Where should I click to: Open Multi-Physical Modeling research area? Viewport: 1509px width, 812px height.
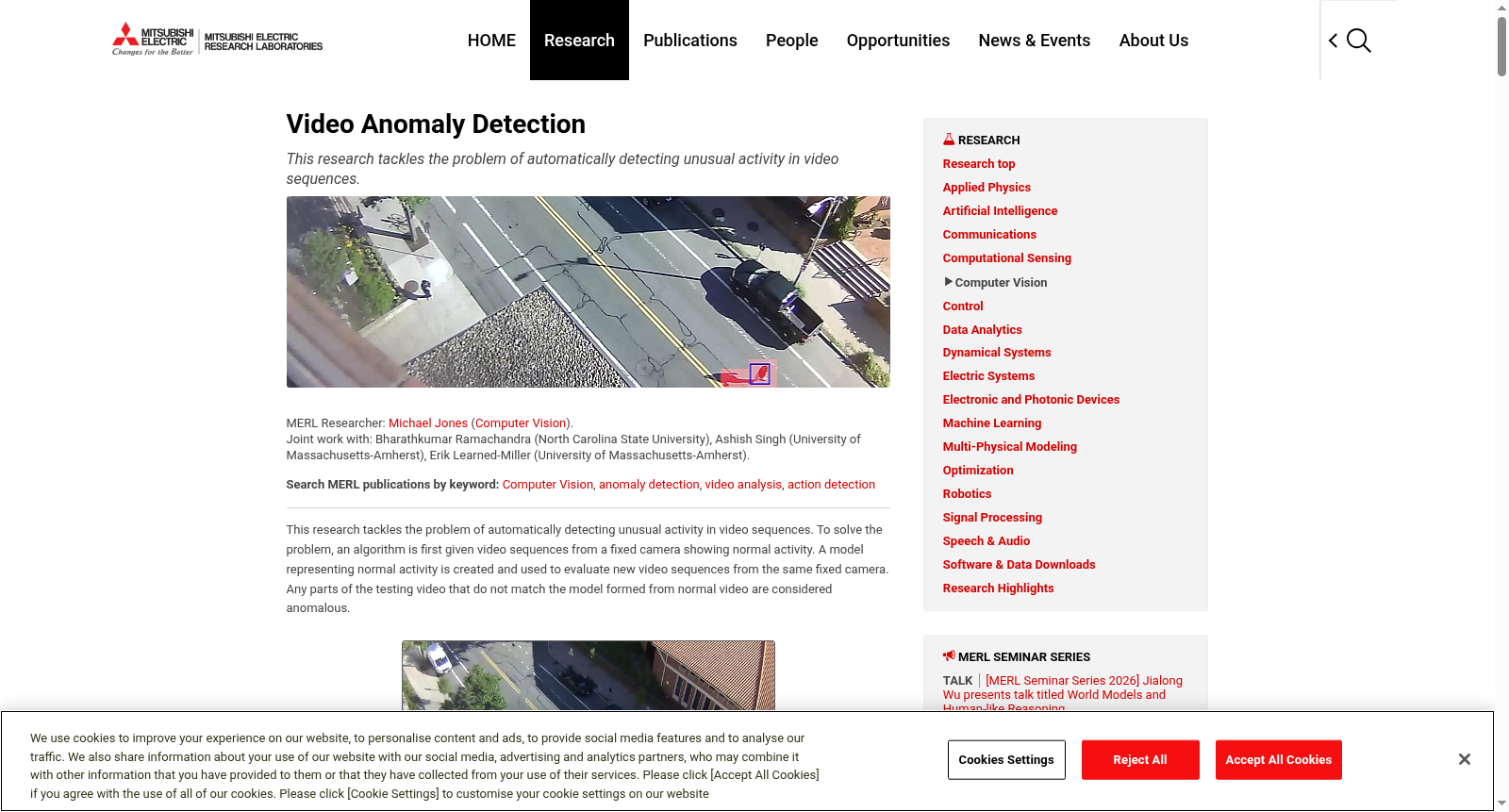[1010, 447]
